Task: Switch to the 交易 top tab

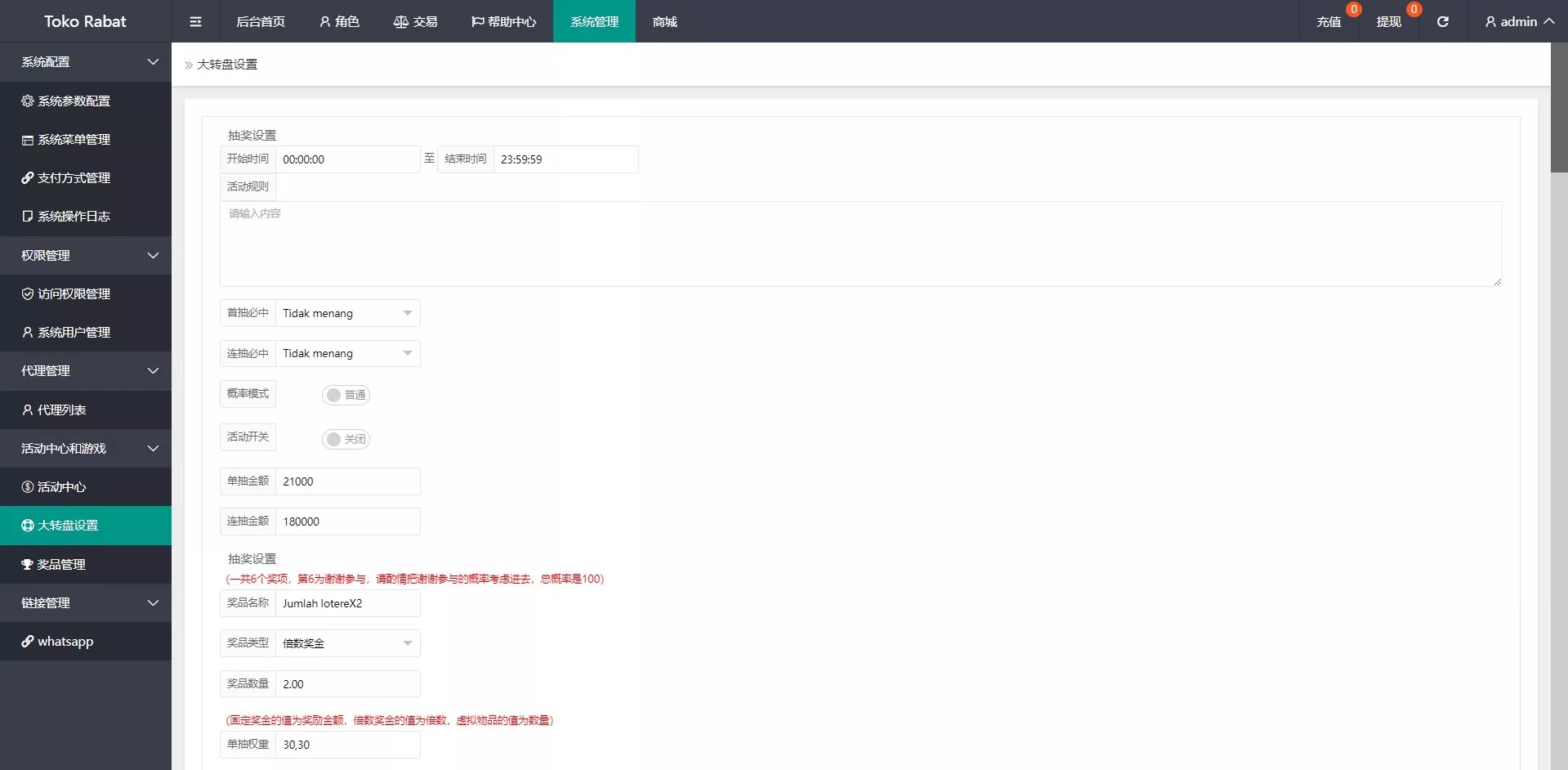Action: click(415, 21)
